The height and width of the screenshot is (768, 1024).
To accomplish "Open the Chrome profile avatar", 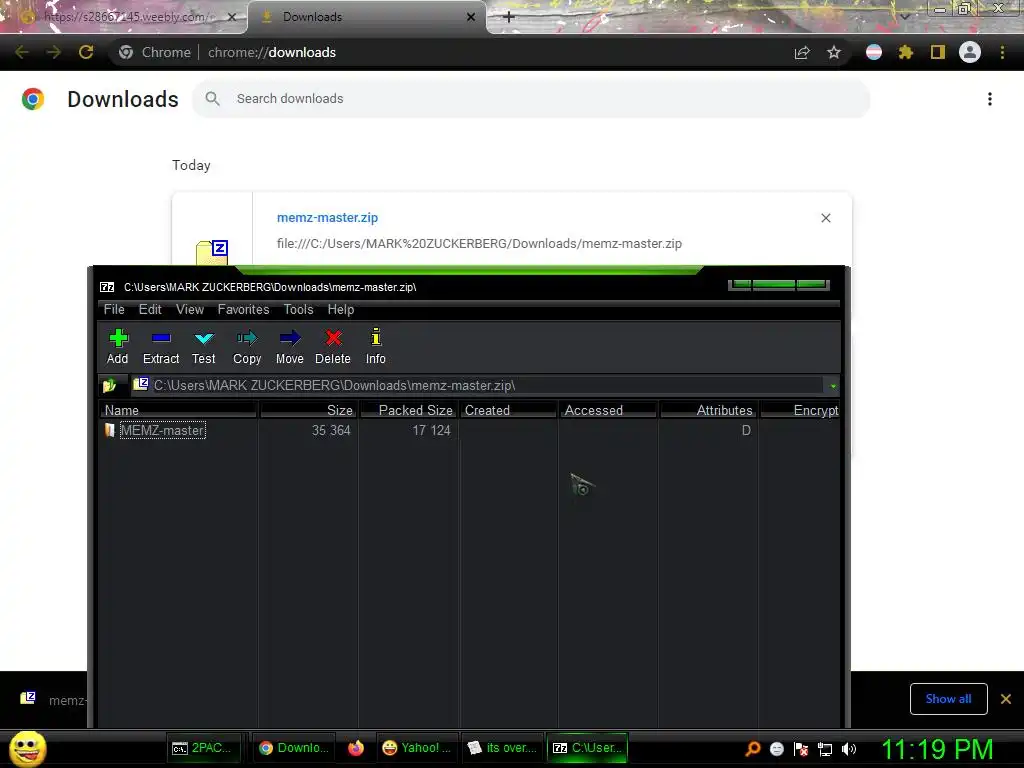I will point(970,52).
